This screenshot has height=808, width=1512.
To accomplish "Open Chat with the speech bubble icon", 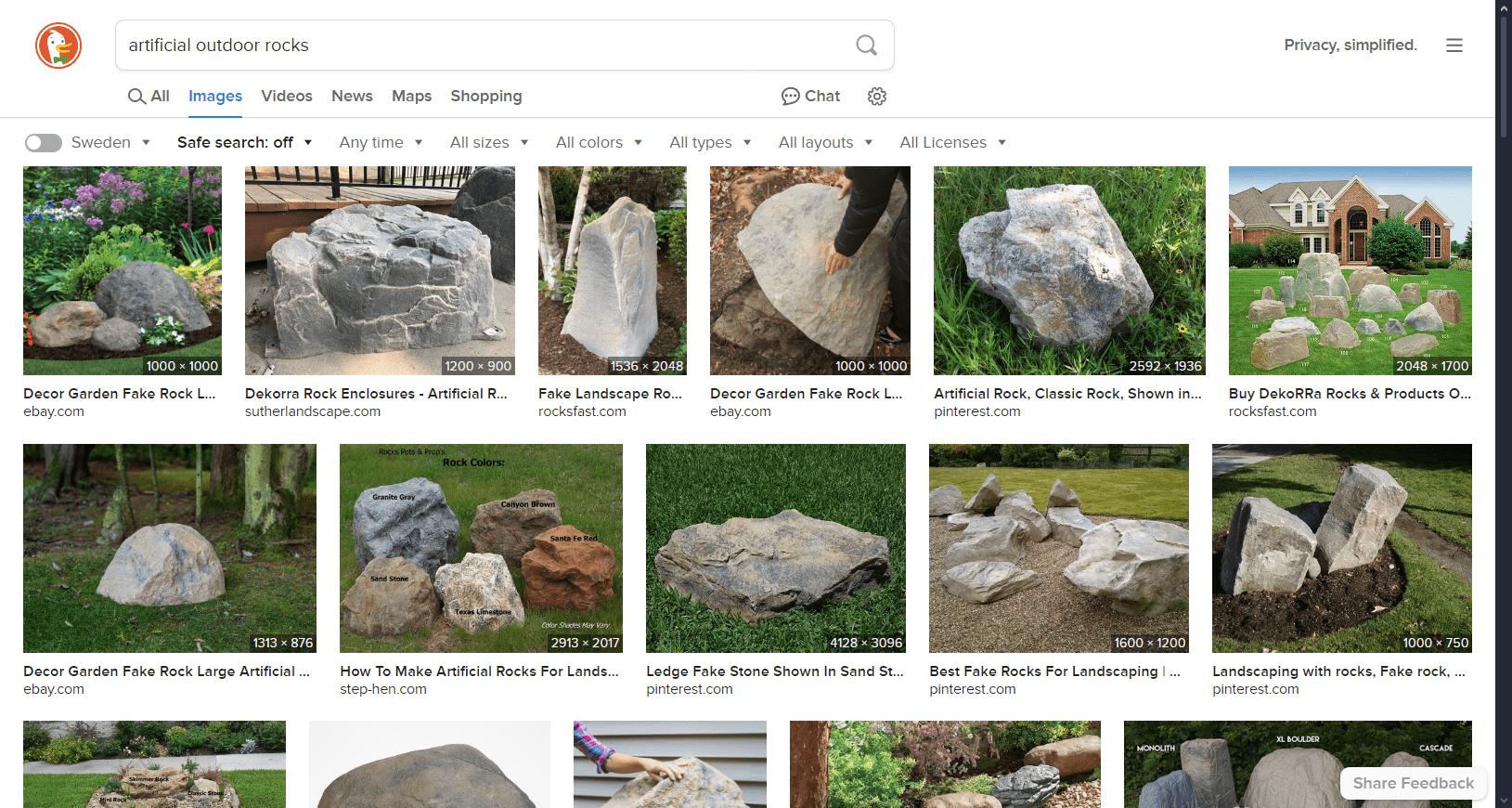I will [810, 97].
